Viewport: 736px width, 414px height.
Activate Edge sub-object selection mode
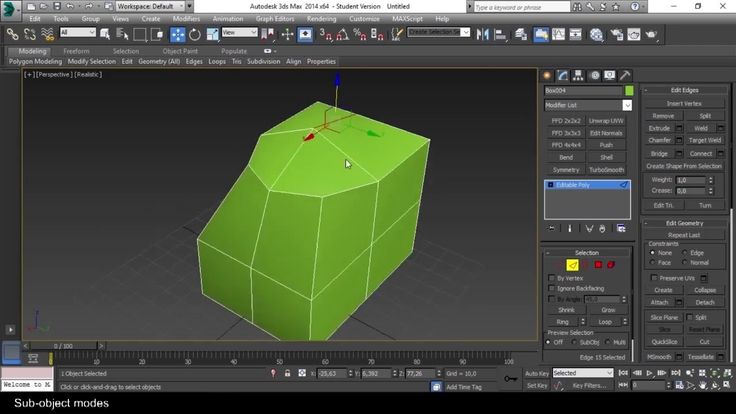574,264
